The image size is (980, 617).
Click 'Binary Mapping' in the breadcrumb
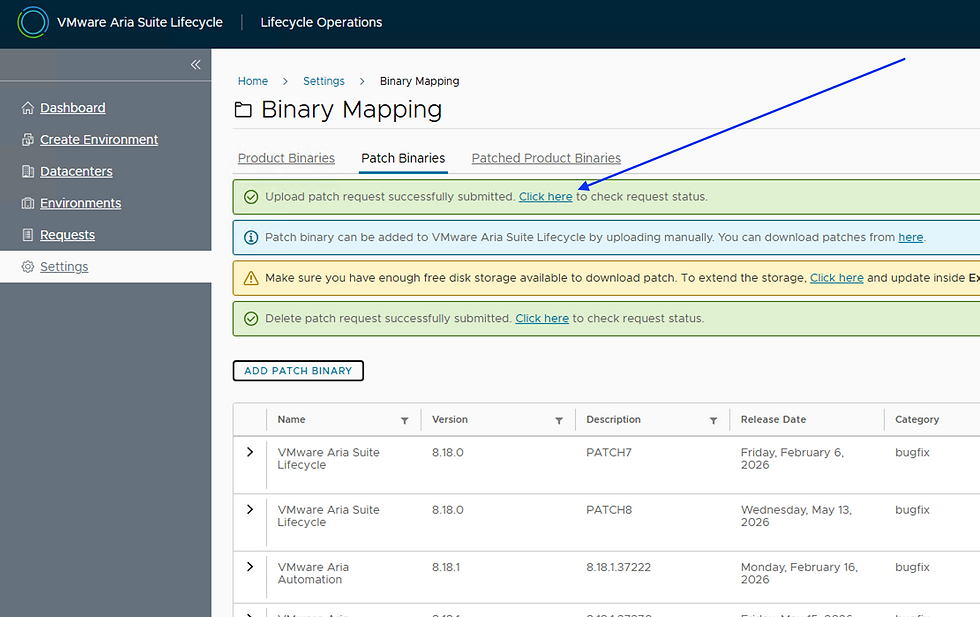(419, 81)
